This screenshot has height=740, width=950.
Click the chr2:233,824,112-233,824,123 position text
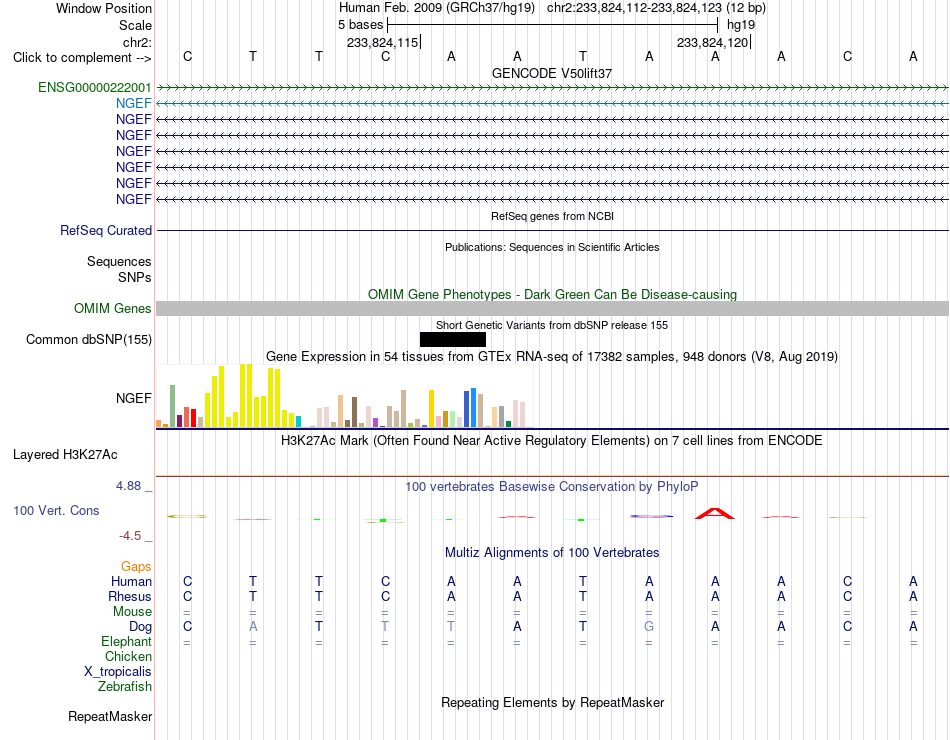click(656, 8)
